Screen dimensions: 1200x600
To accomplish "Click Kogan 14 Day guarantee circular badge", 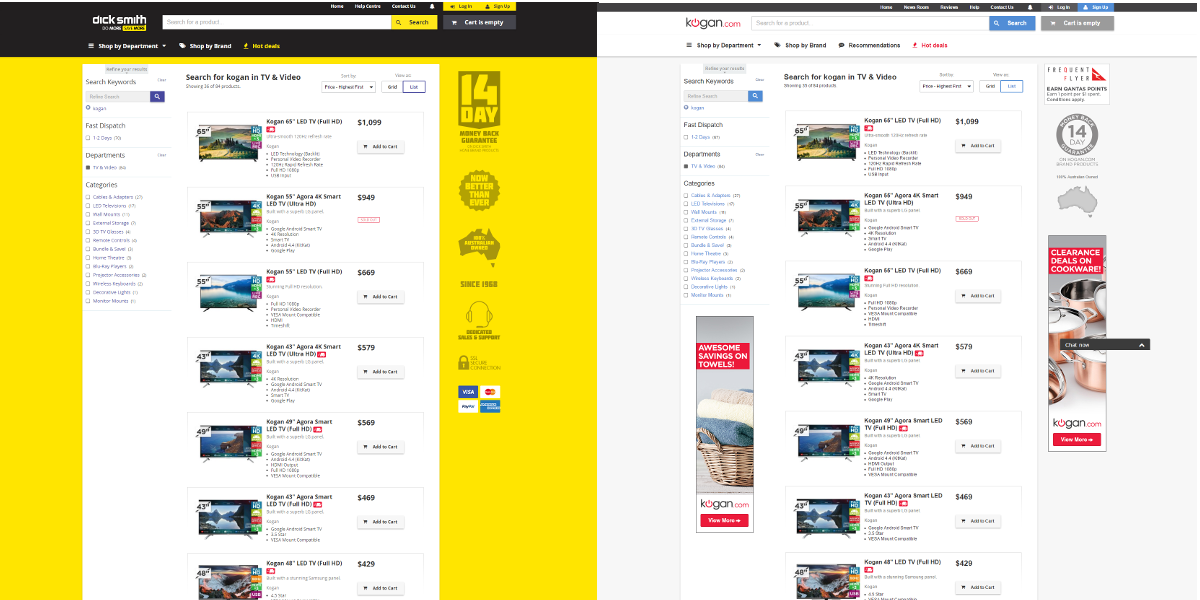I will pos(1077,136).
